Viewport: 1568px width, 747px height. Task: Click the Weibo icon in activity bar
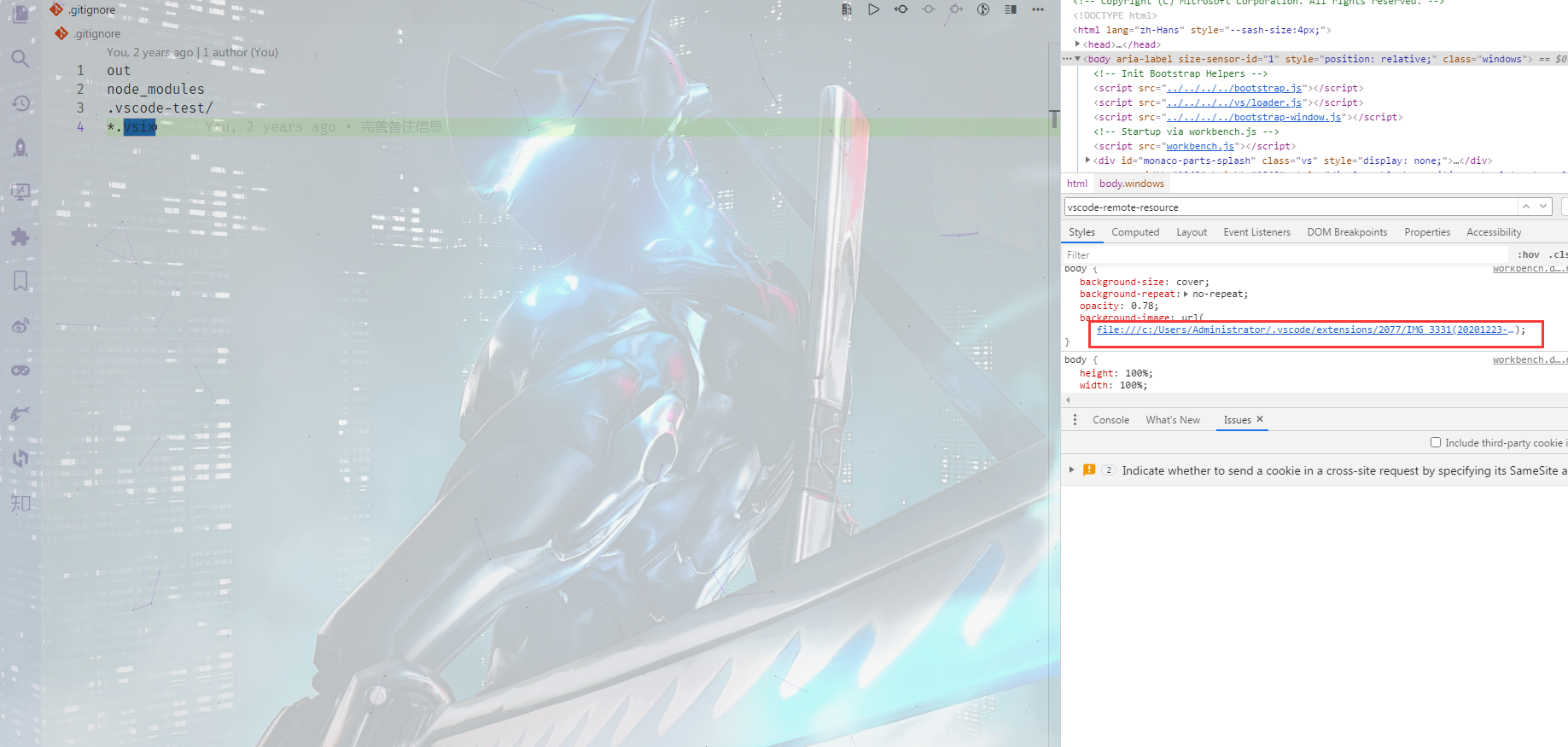[x=20, y=325]
